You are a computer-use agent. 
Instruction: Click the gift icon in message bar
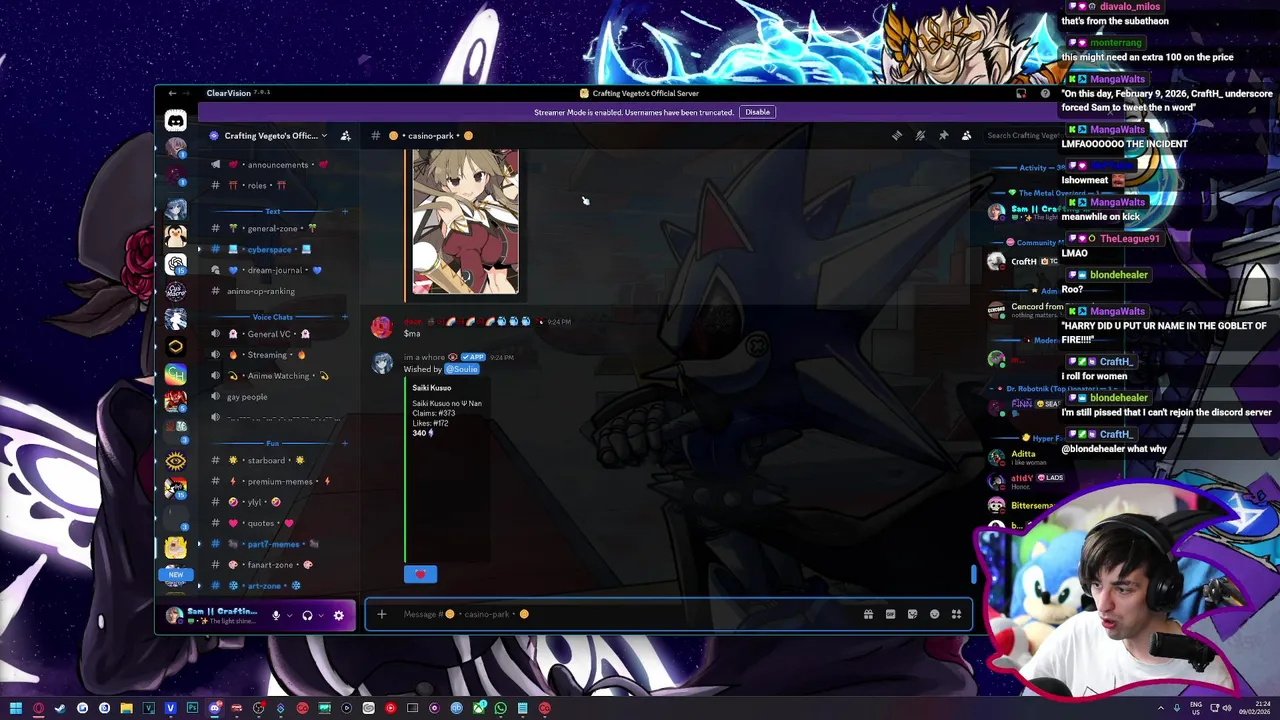[x=868, y=614]
